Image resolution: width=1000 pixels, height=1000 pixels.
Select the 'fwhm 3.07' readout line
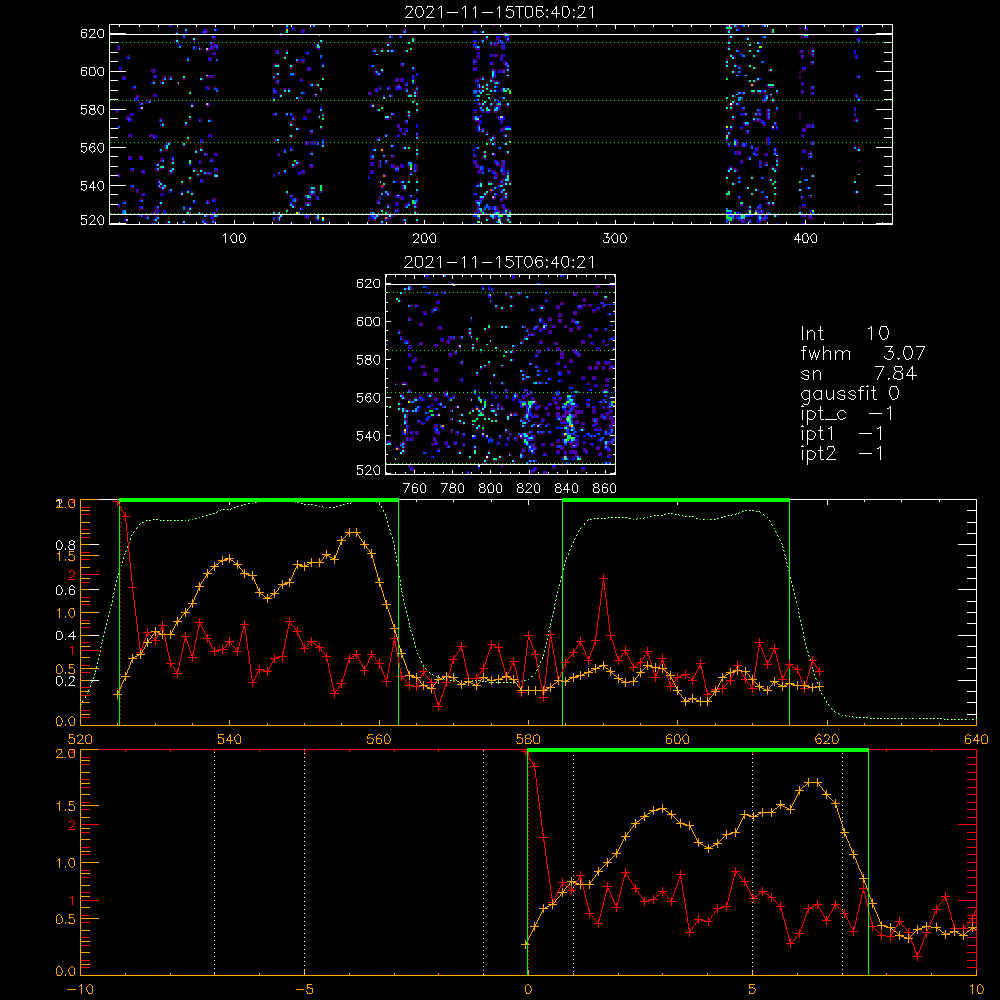tap(862, 353)
